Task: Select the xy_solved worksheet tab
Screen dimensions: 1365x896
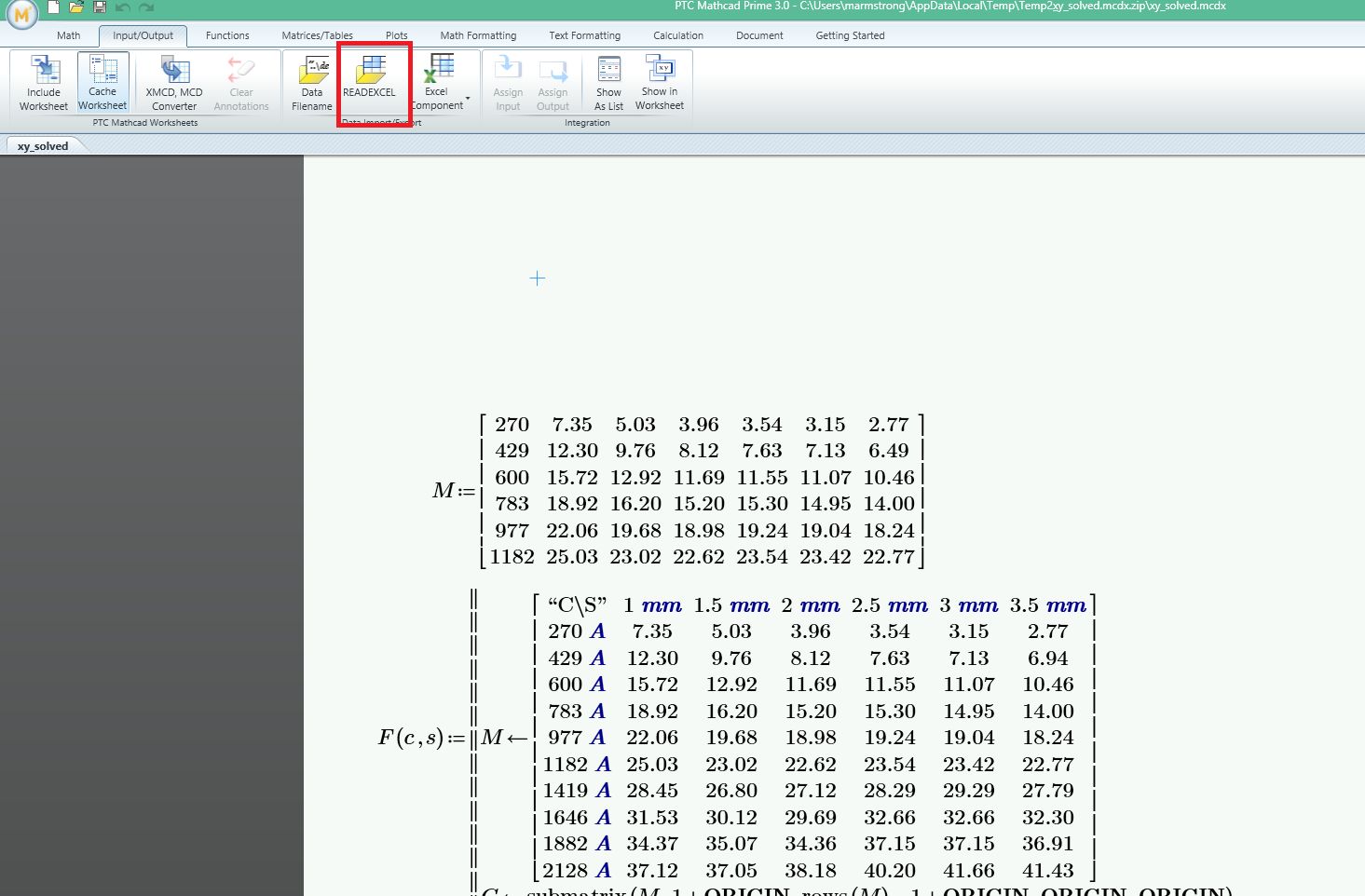Action: [43, 146]
